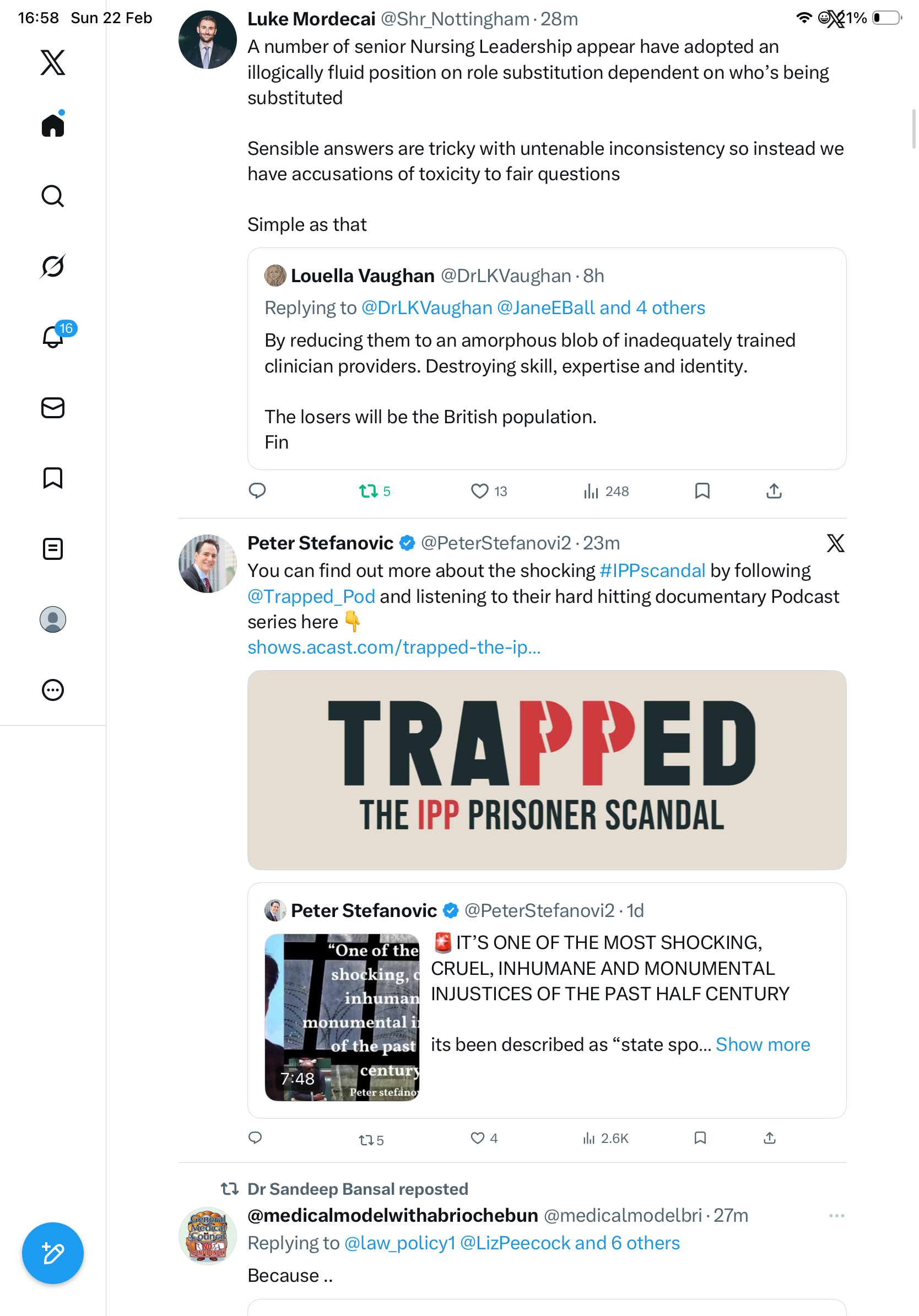Open the notifications bell with 16 badge
The image size is (919, 1316).
(53, 337)
